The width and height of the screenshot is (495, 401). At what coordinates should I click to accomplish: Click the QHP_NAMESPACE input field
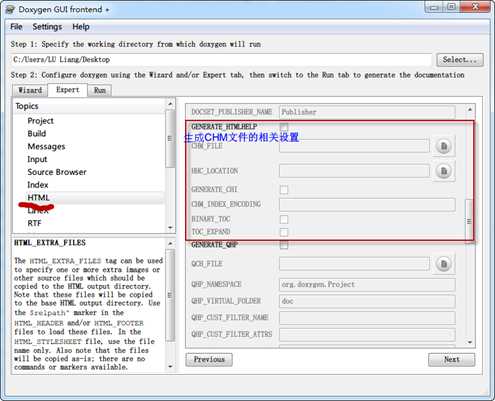tap(367, 285)
